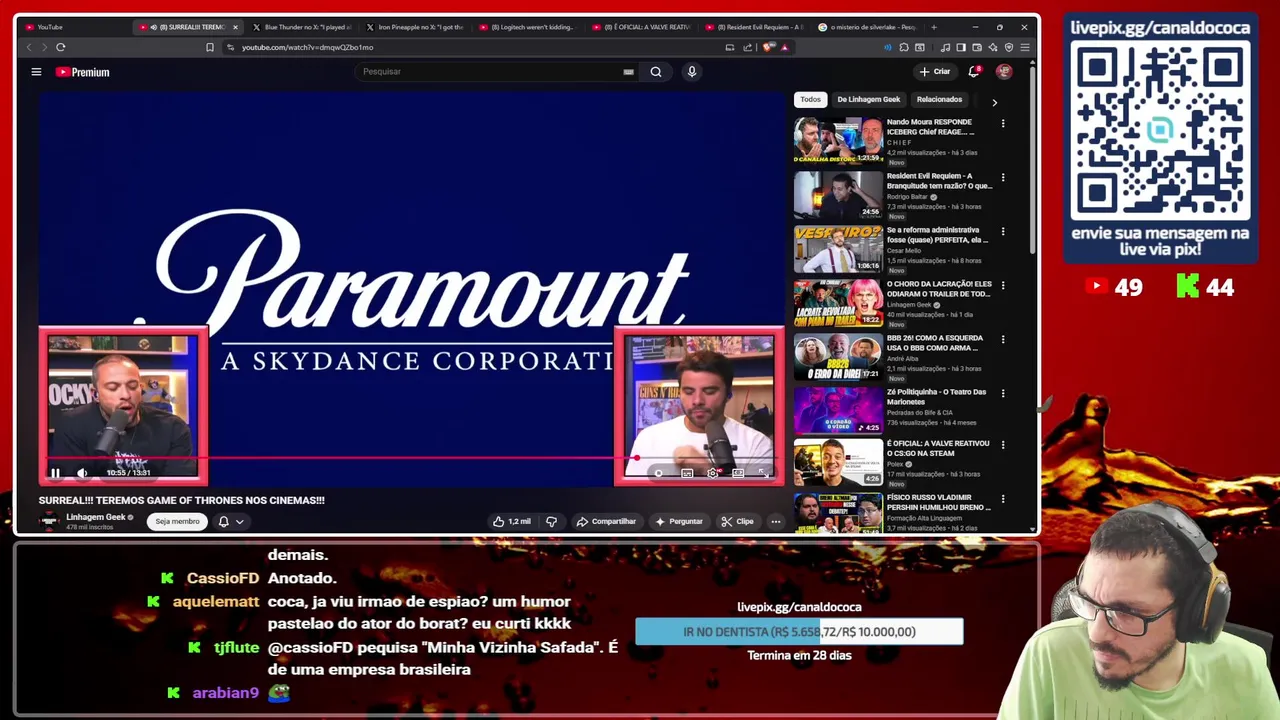The image size is (1280, 720).
Task: Open a new browser tab plus button
Action: point(935,27)
